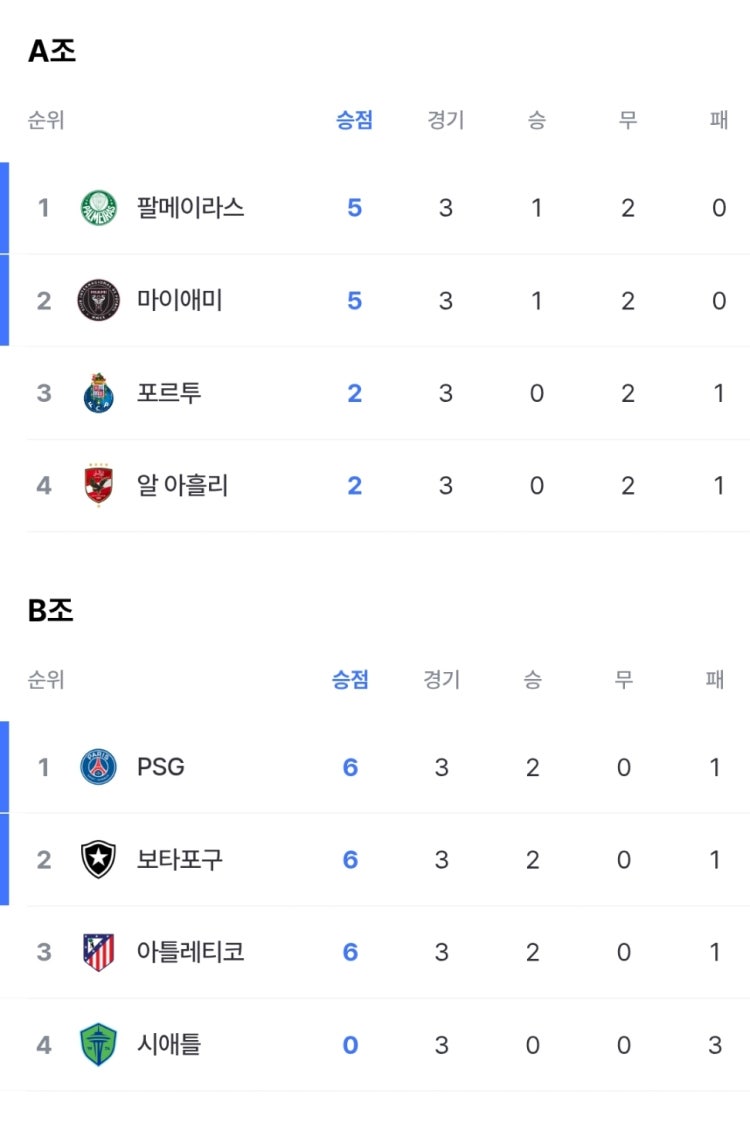Select the B조 group heading
This screenshot has height=1121, width=750.
(51, 610)
